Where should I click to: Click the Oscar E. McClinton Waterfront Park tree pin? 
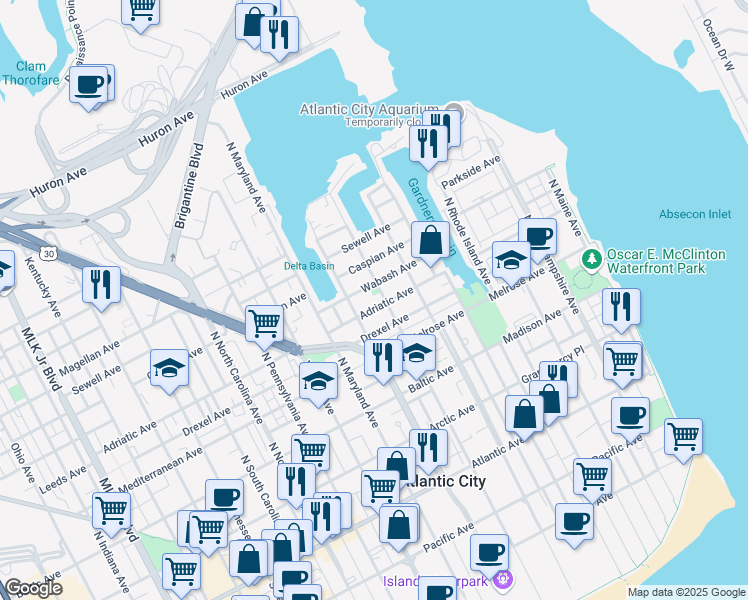(x=592, y=259)
